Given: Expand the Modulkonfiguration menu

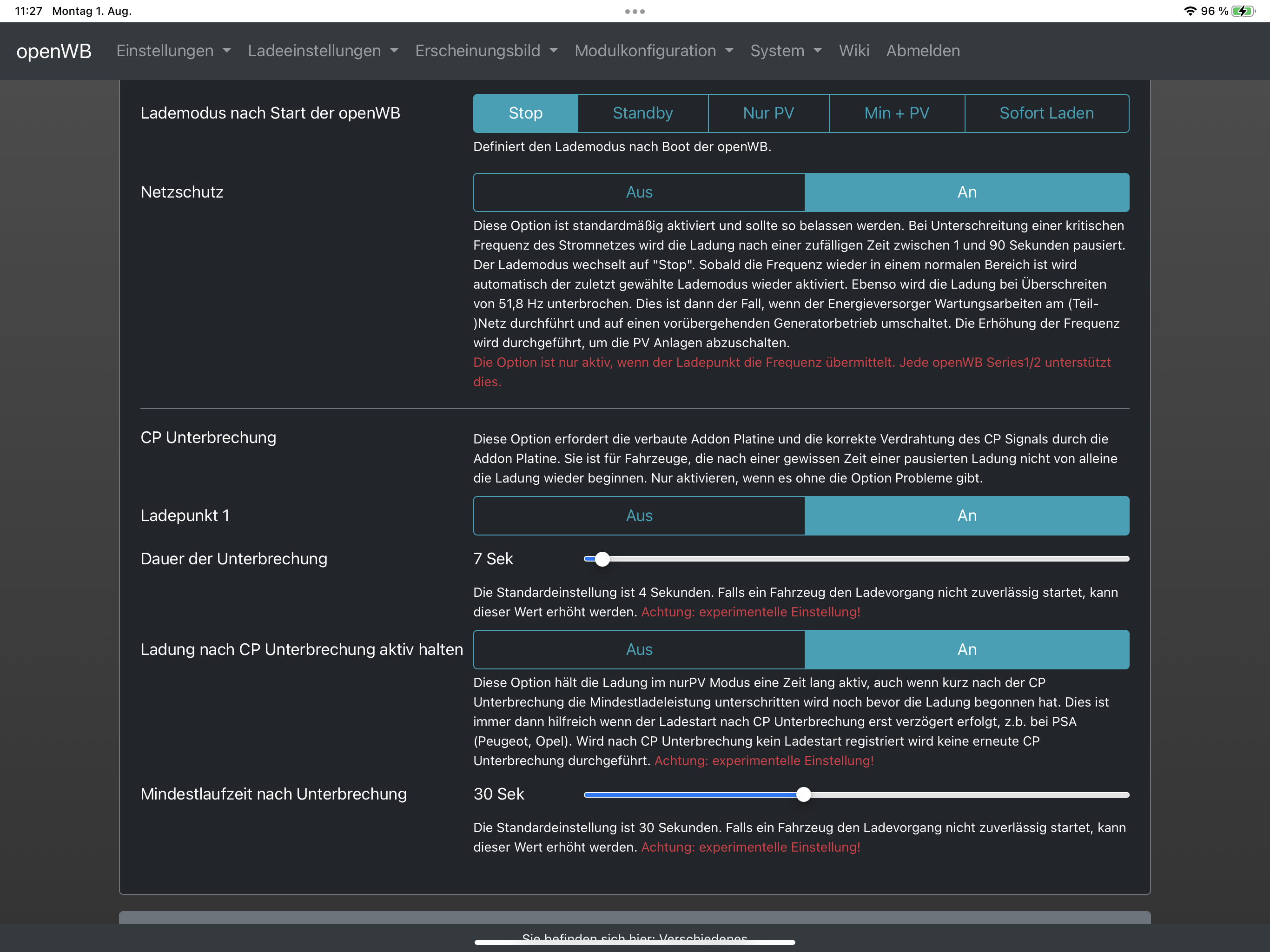Looking at the screenshot, I should (654, 51).
